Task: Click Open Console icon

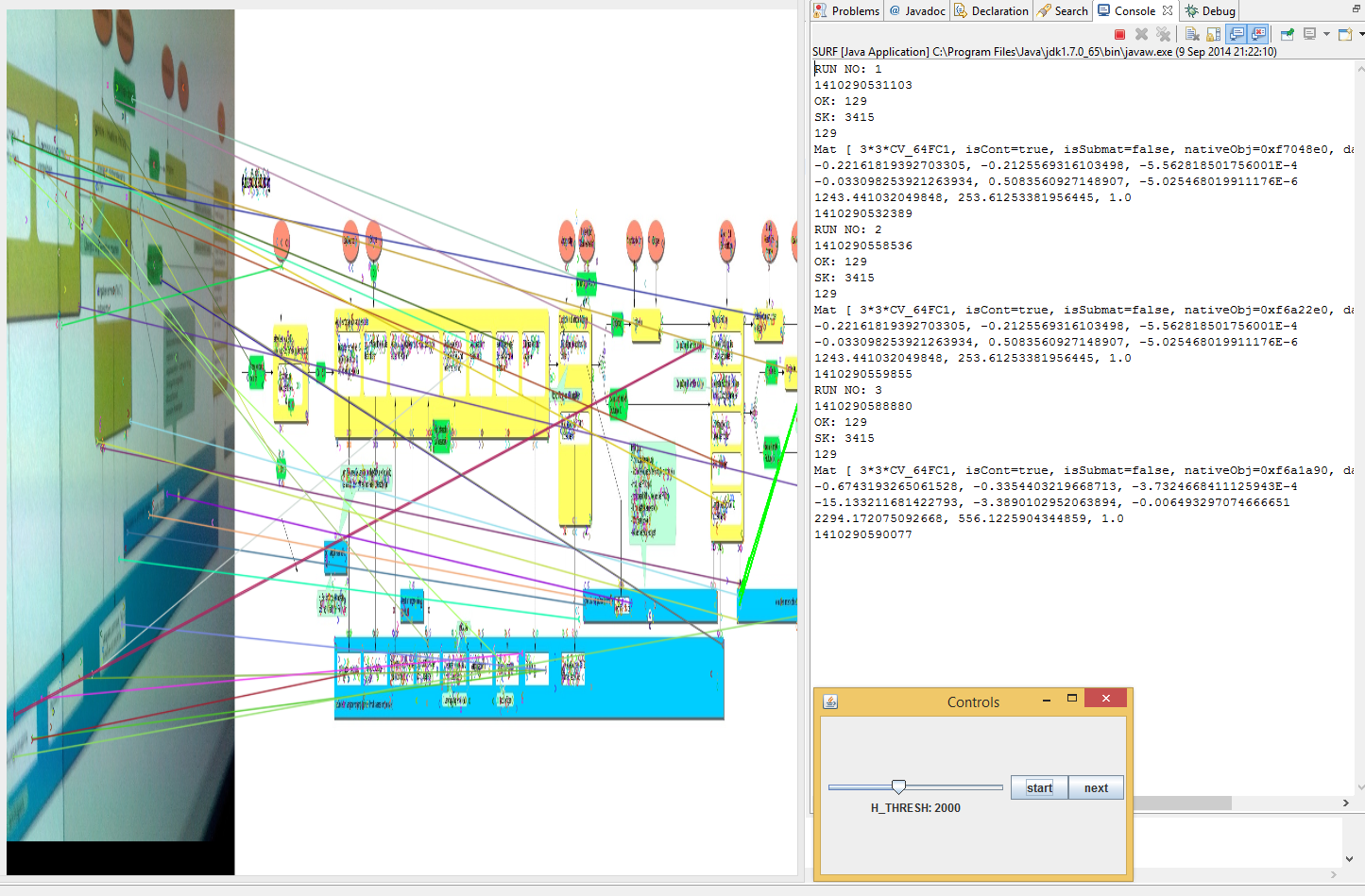Action: 1345,34
